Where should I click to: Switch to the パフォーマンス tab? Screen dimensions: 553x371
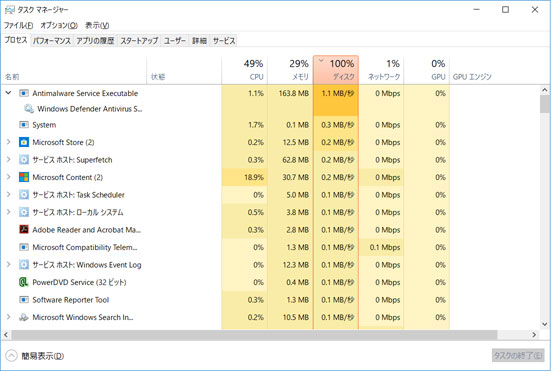point(52,41)
